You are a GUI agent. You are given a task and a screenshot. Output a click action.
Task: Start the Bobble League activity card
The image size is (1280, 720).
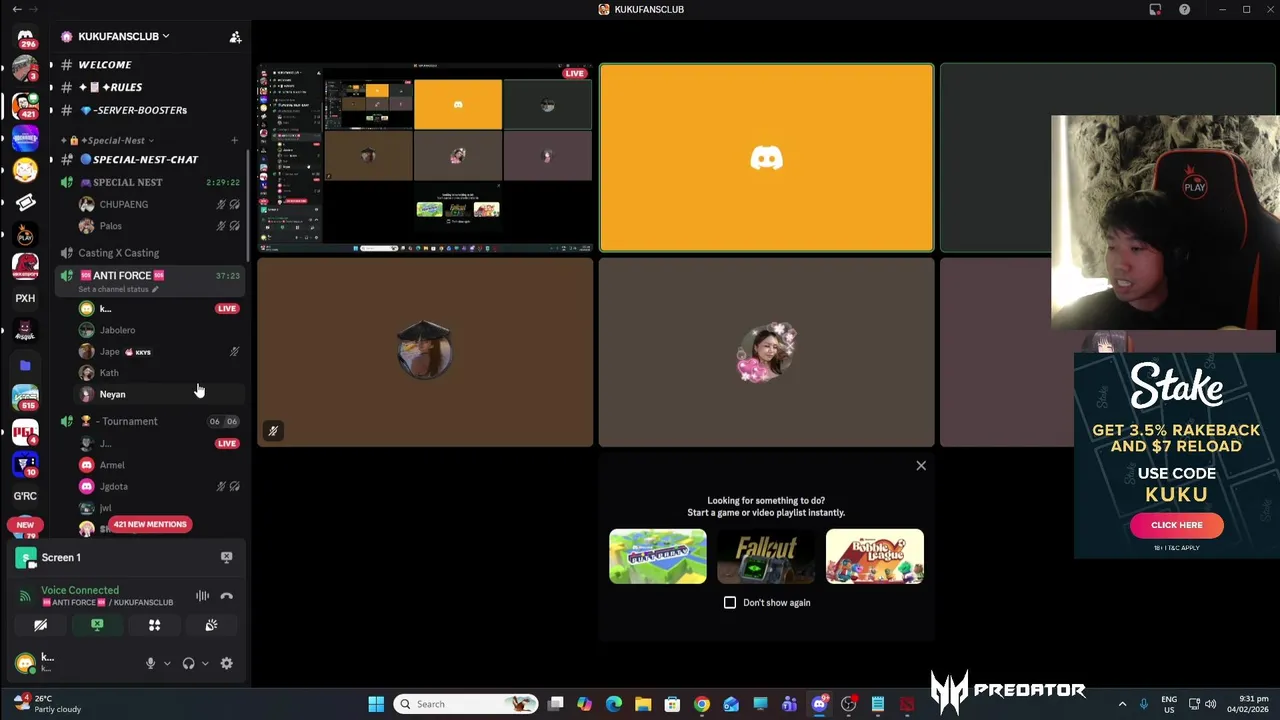[875, 557]
